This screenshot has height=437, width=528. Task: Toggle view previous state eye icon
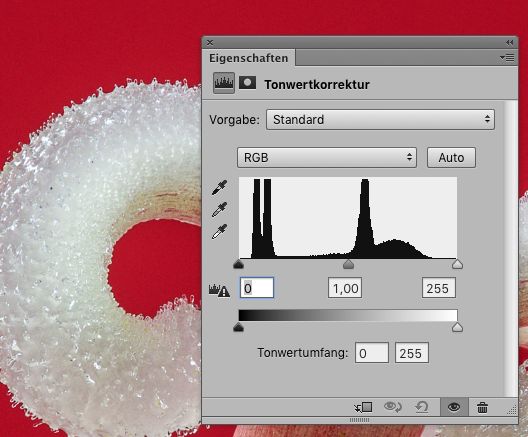click(x=393, y=407)
